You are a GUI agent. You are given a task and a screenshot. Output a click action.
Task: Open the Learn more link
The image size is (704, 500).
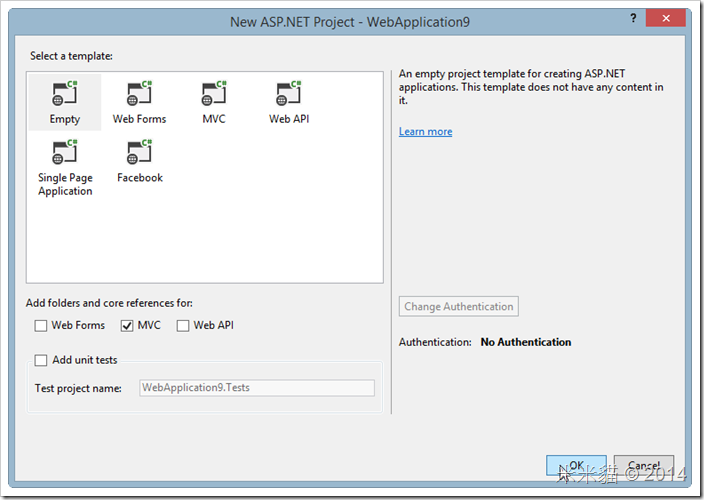[x=425, y=132]
